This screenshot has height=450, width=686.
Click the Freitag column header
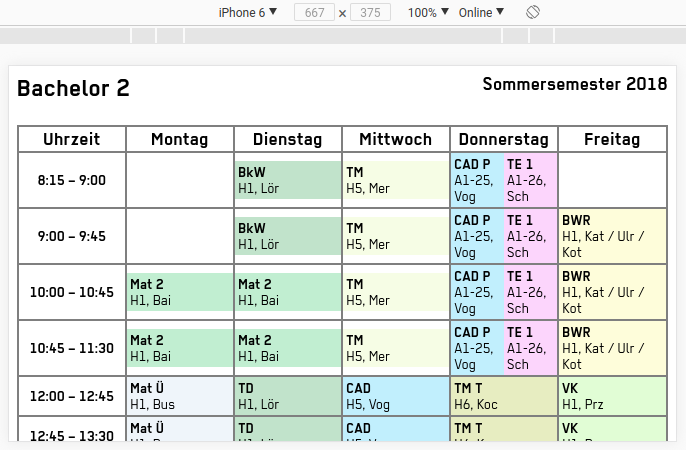pyautogui.click(x=612, y=139)
